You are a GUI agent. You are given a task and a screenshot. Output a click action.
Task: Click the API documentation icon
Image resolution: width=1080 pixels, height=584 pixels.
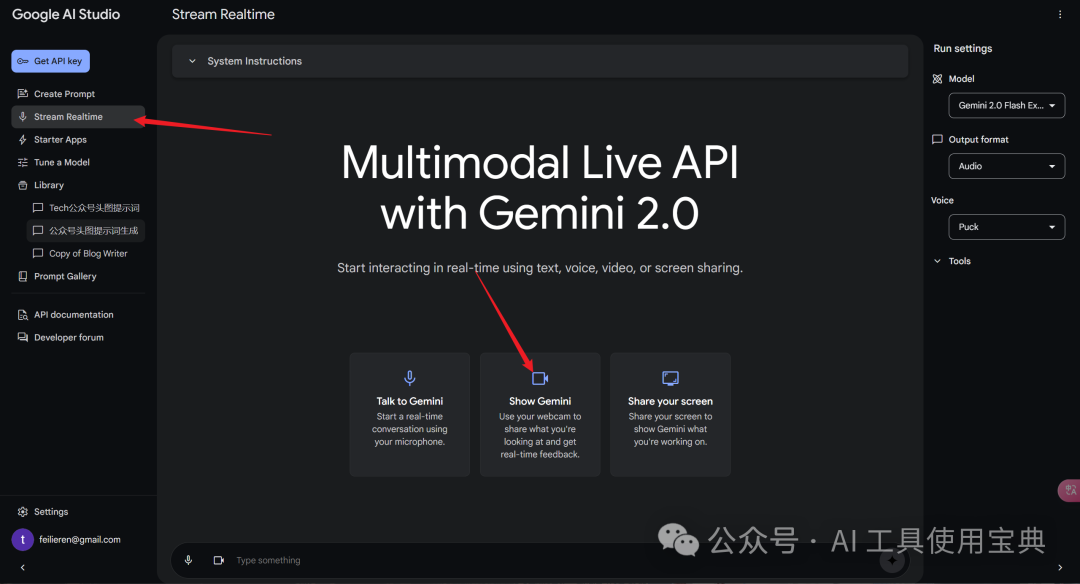tap(23, 315)
